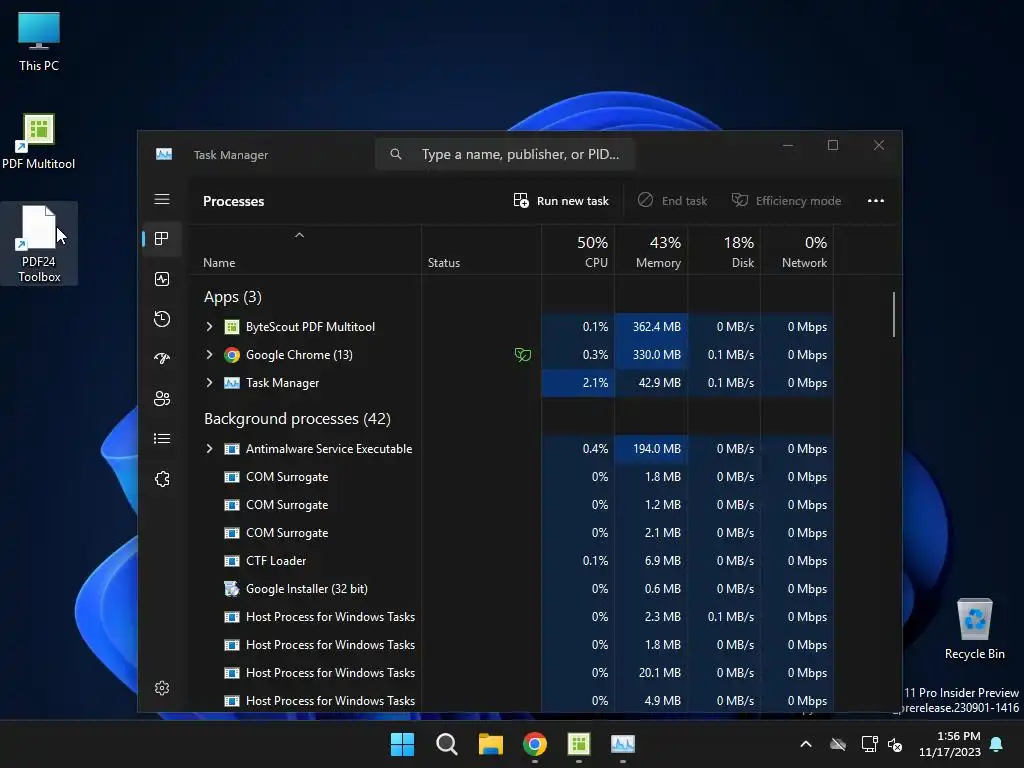This screenshot has width=1024, height=768.
Task: Show hidden system tray icons chevron
Action: click(806, 744)
